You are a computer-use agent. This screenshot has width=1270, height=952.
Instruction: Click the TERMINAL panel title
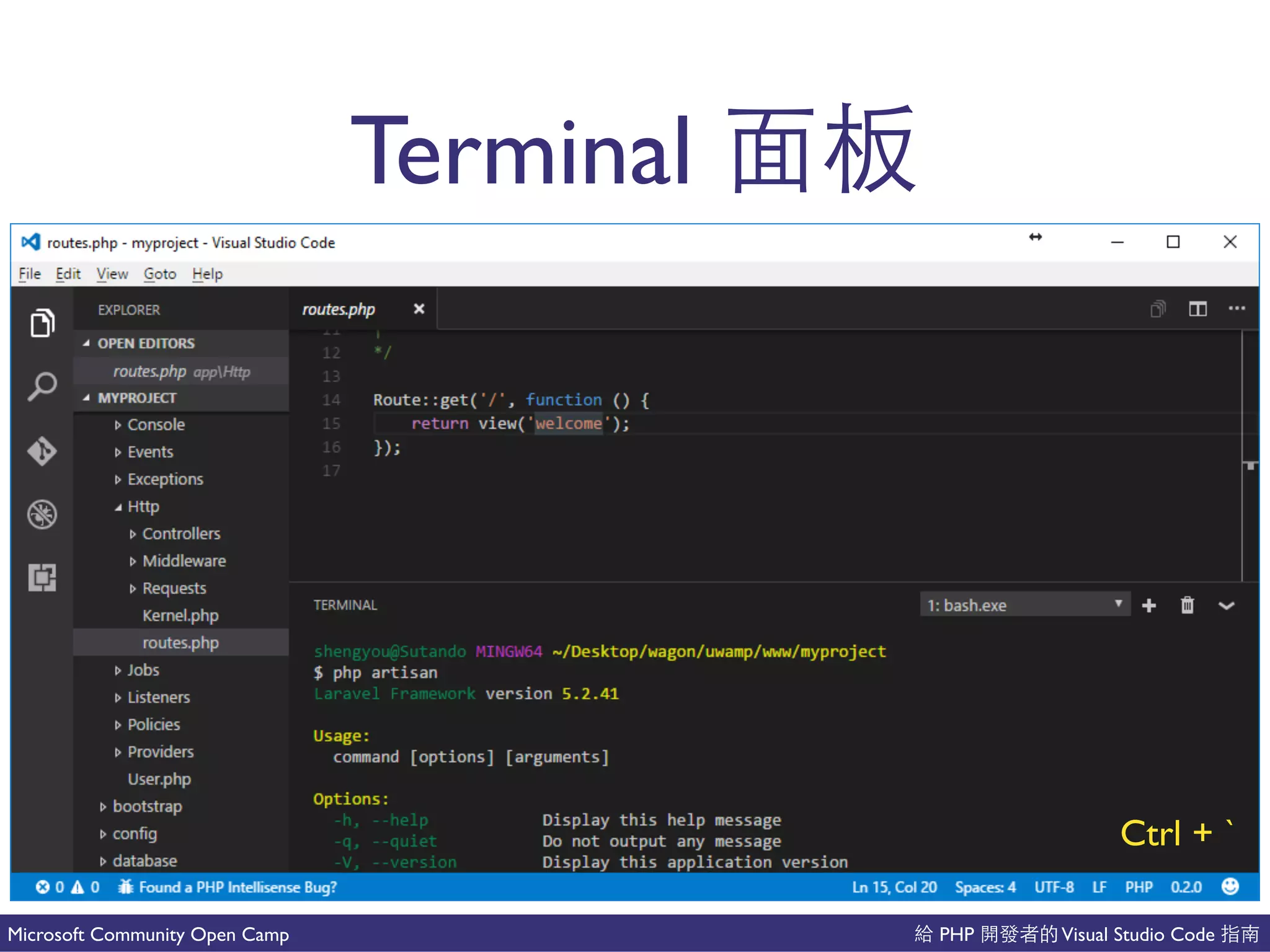345,605
